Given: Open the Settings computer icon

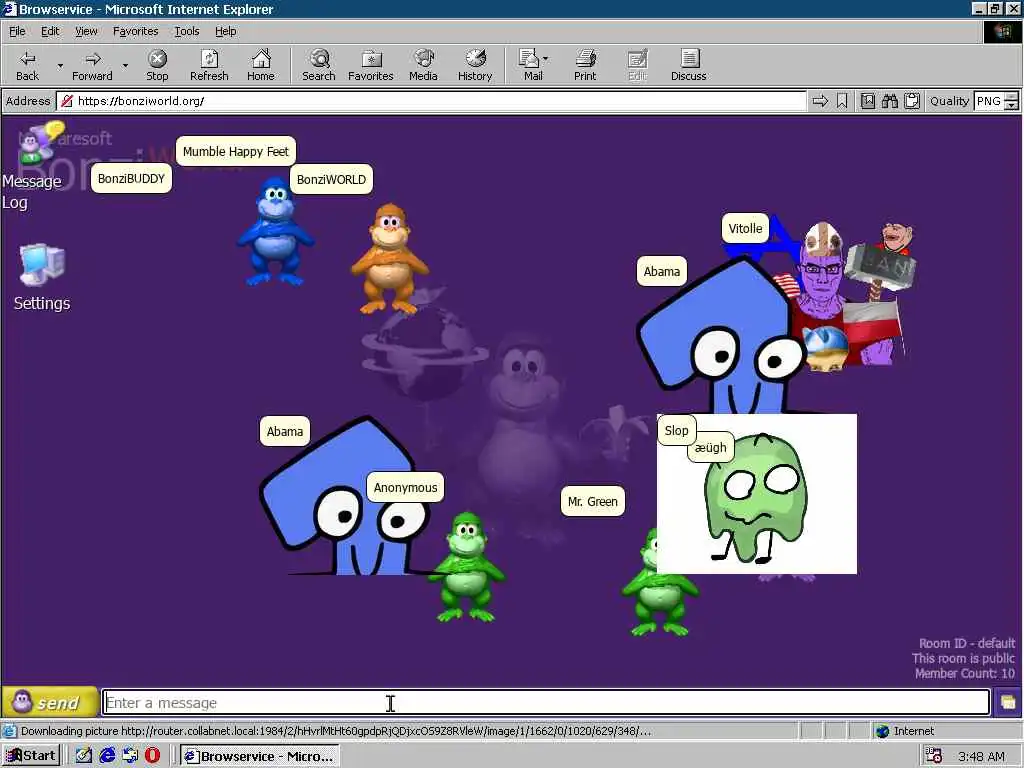Looking at the screenshot, I should (42, 278).
